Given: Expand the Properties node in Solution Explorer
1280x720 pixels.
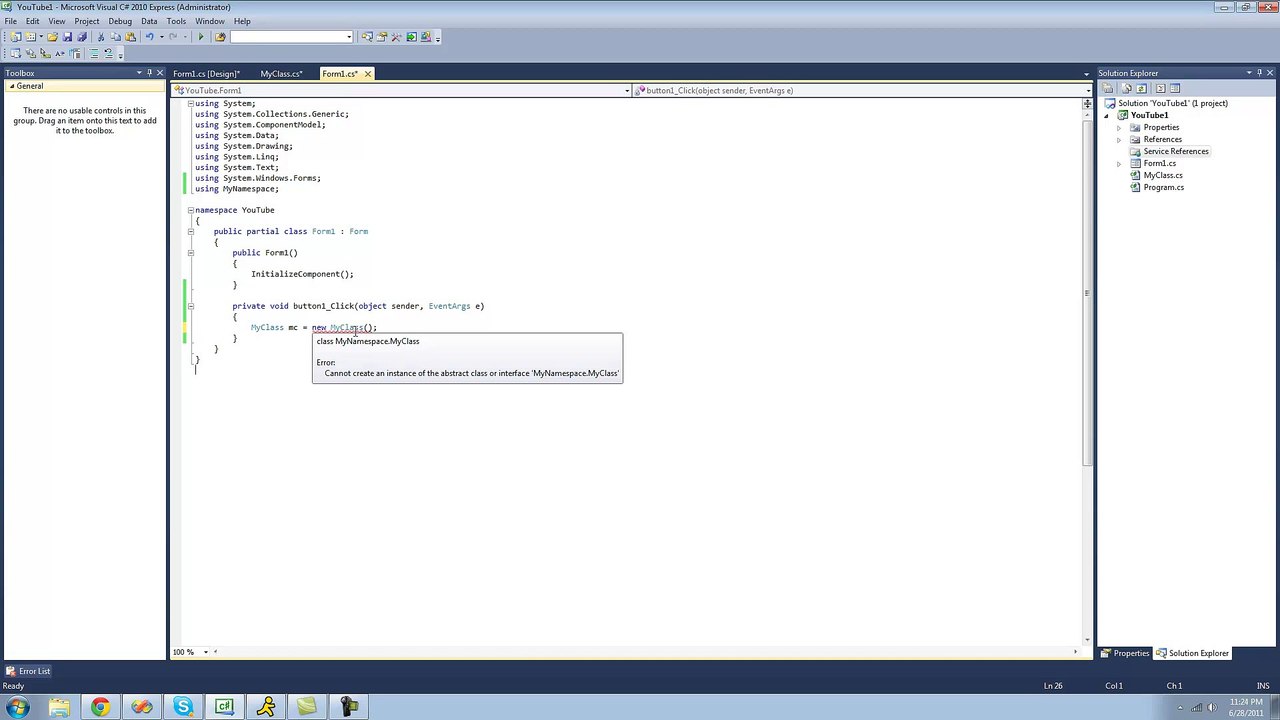Looking at the screenshot, I should 1119,128.
